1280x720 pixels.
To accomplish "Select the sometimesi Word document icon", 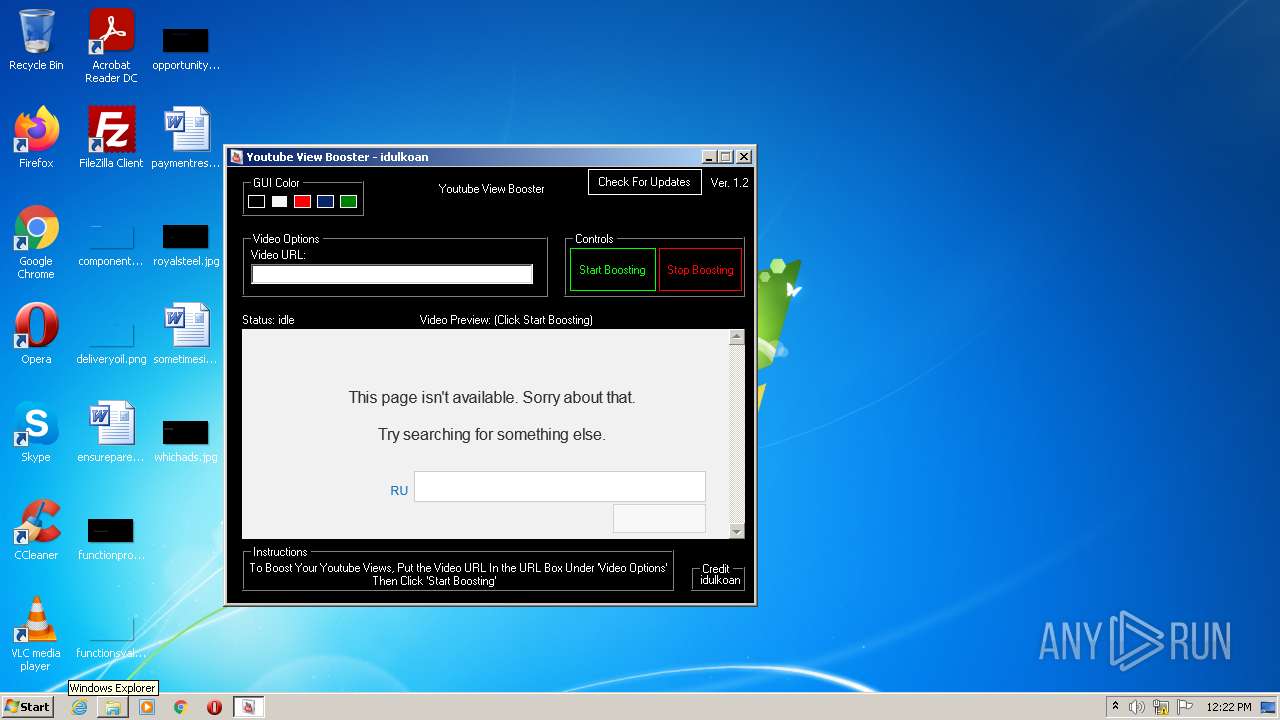I will 186,334.
